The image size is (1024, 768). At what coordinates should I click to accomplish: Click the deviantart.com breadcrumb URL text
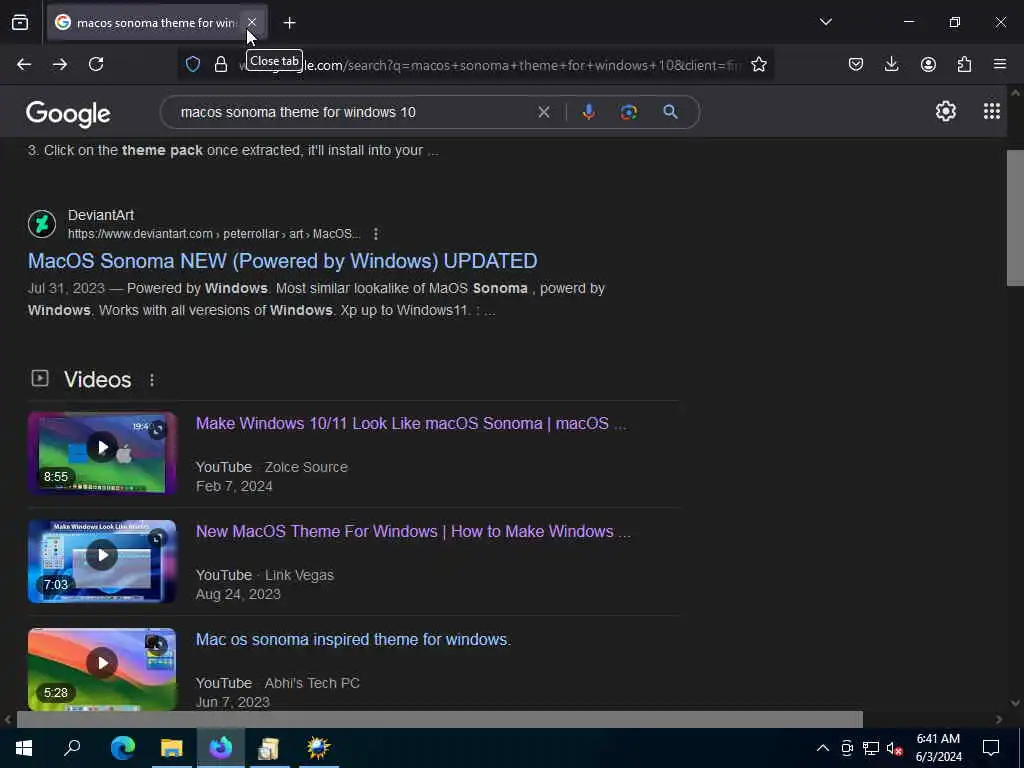click(214, 234)
